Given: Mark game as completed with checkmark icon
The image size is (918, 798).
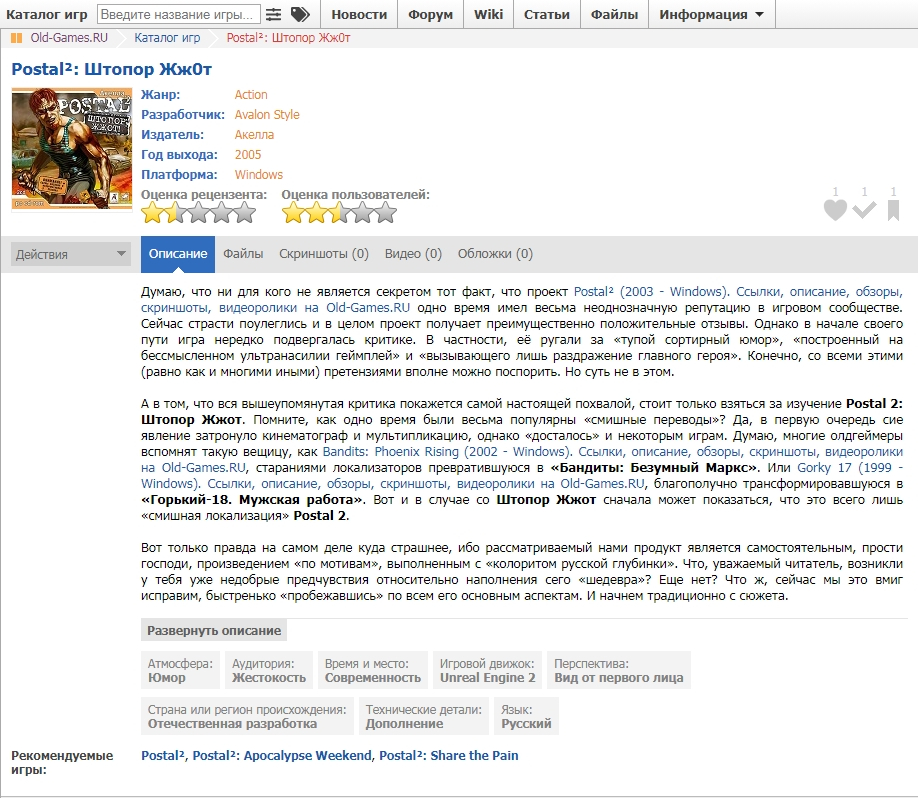Looking at the screenshot, I should 864,210.
